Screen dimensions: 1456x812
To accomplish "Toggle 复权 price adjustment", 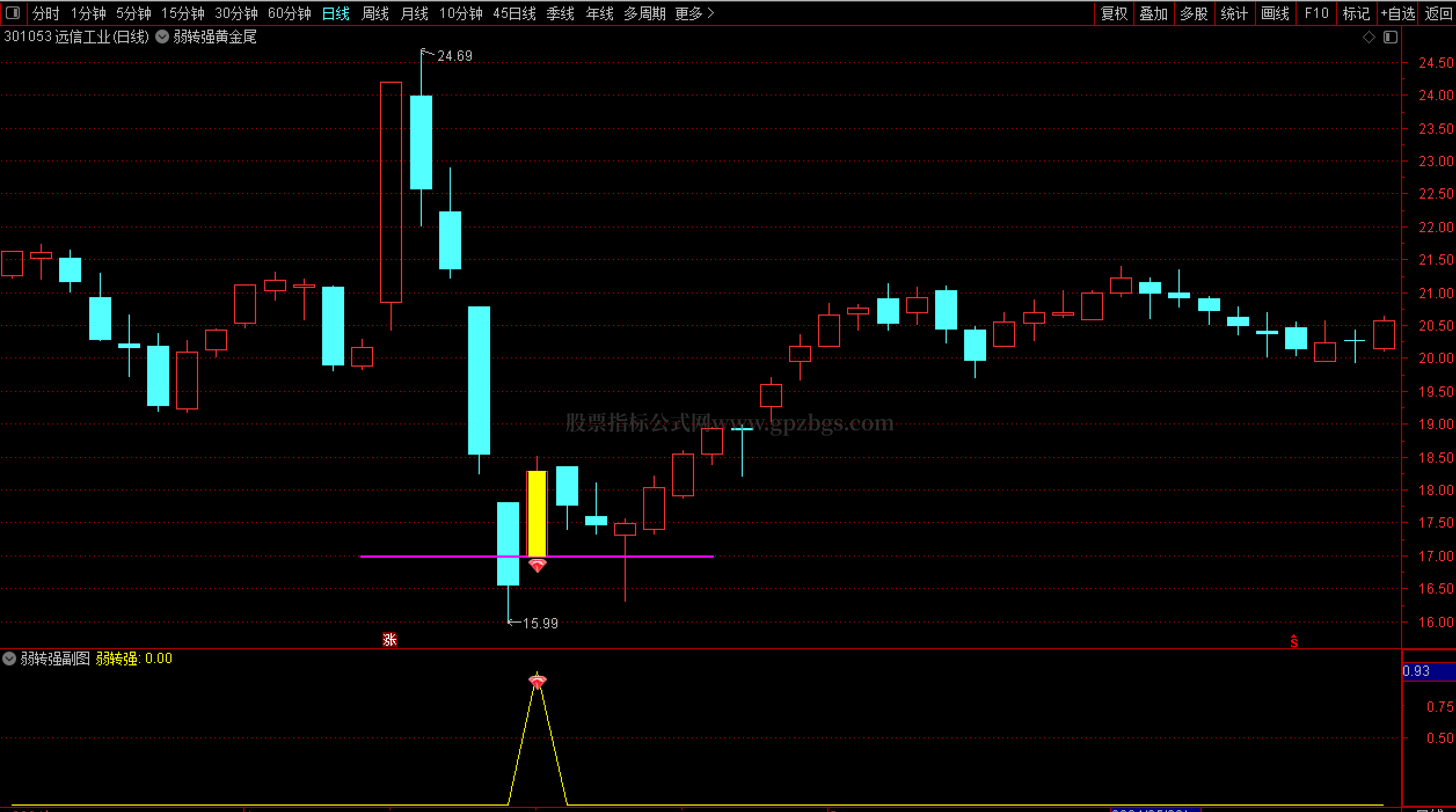I will click(x=1114, y=13).
